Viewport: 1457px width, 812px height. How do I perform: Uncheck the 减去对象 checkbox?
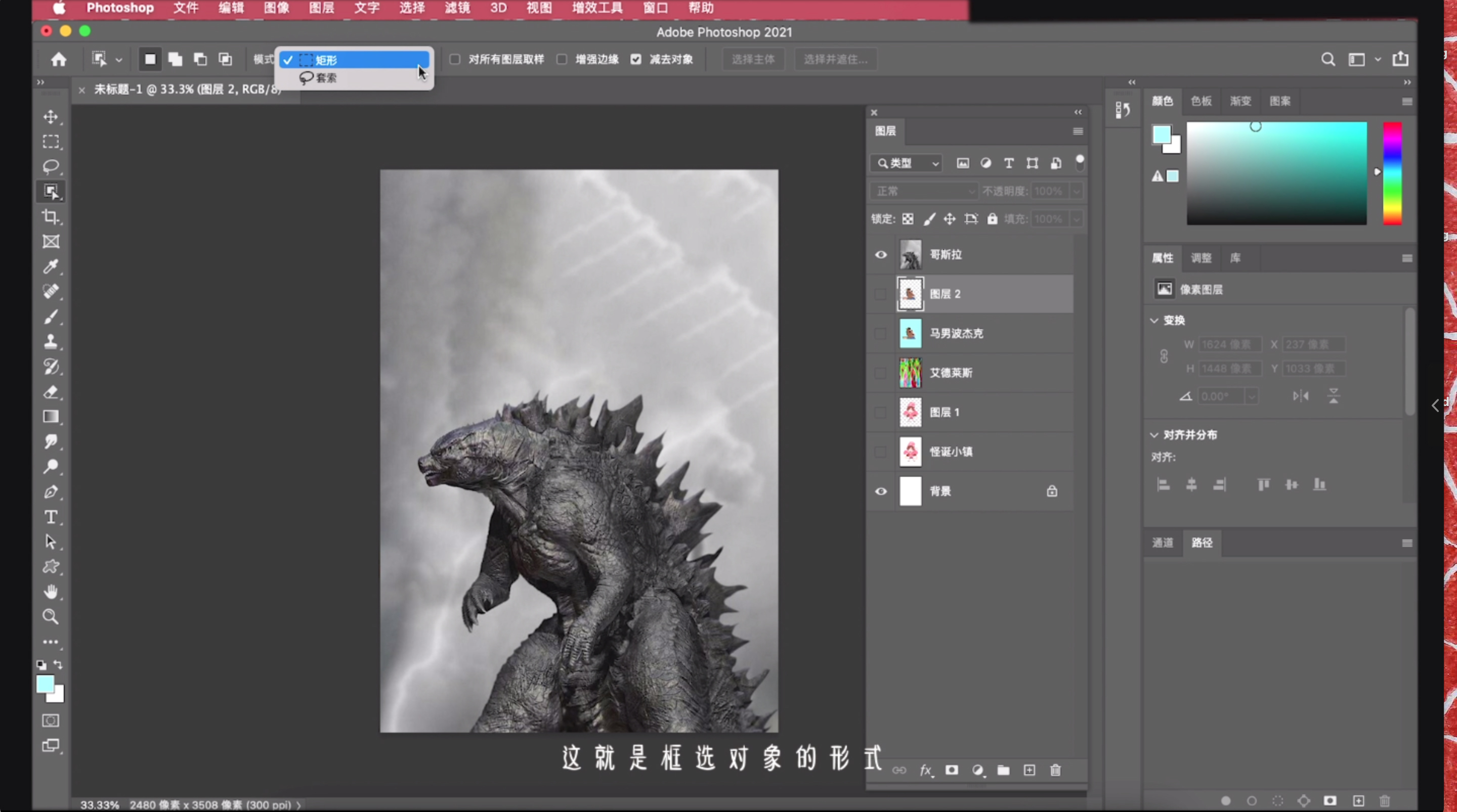(636, 59)
